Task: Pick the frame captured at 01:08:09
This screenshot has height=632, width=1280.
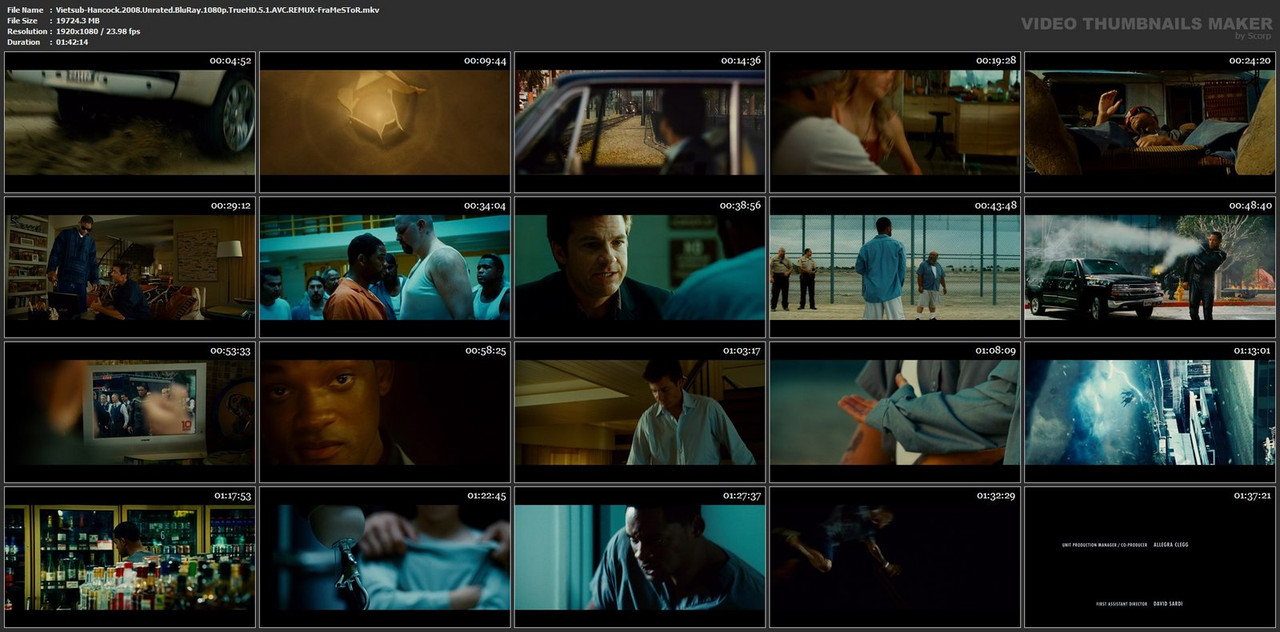Action: (895, 412)
